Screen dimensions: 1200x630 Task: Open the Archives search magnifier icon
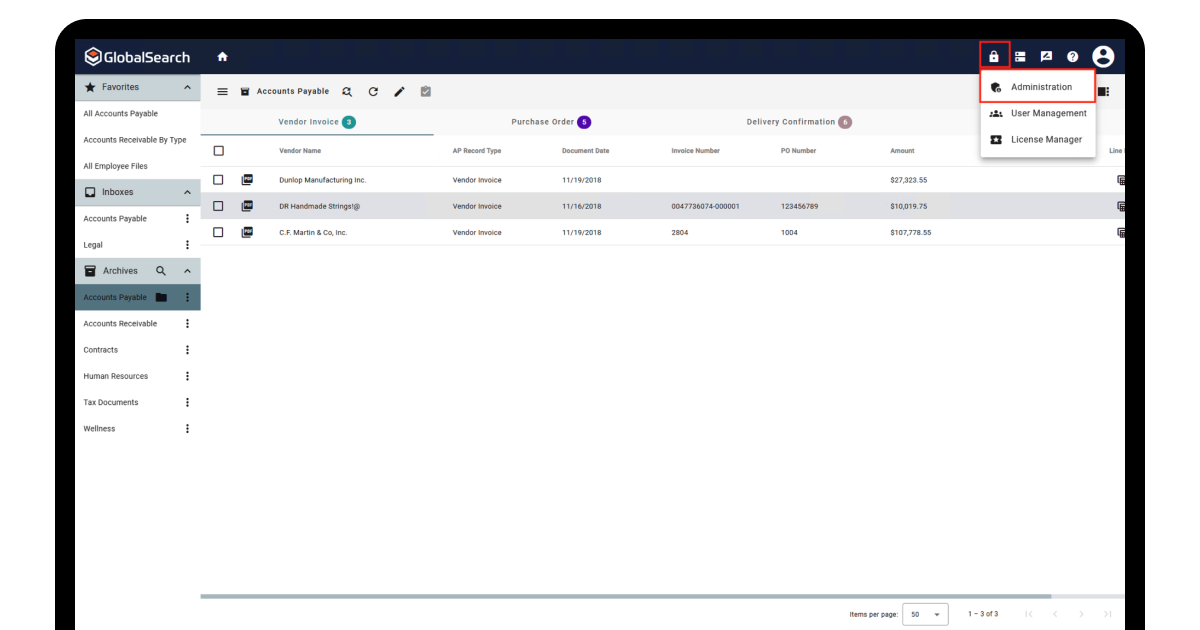(x=161, y=271)
